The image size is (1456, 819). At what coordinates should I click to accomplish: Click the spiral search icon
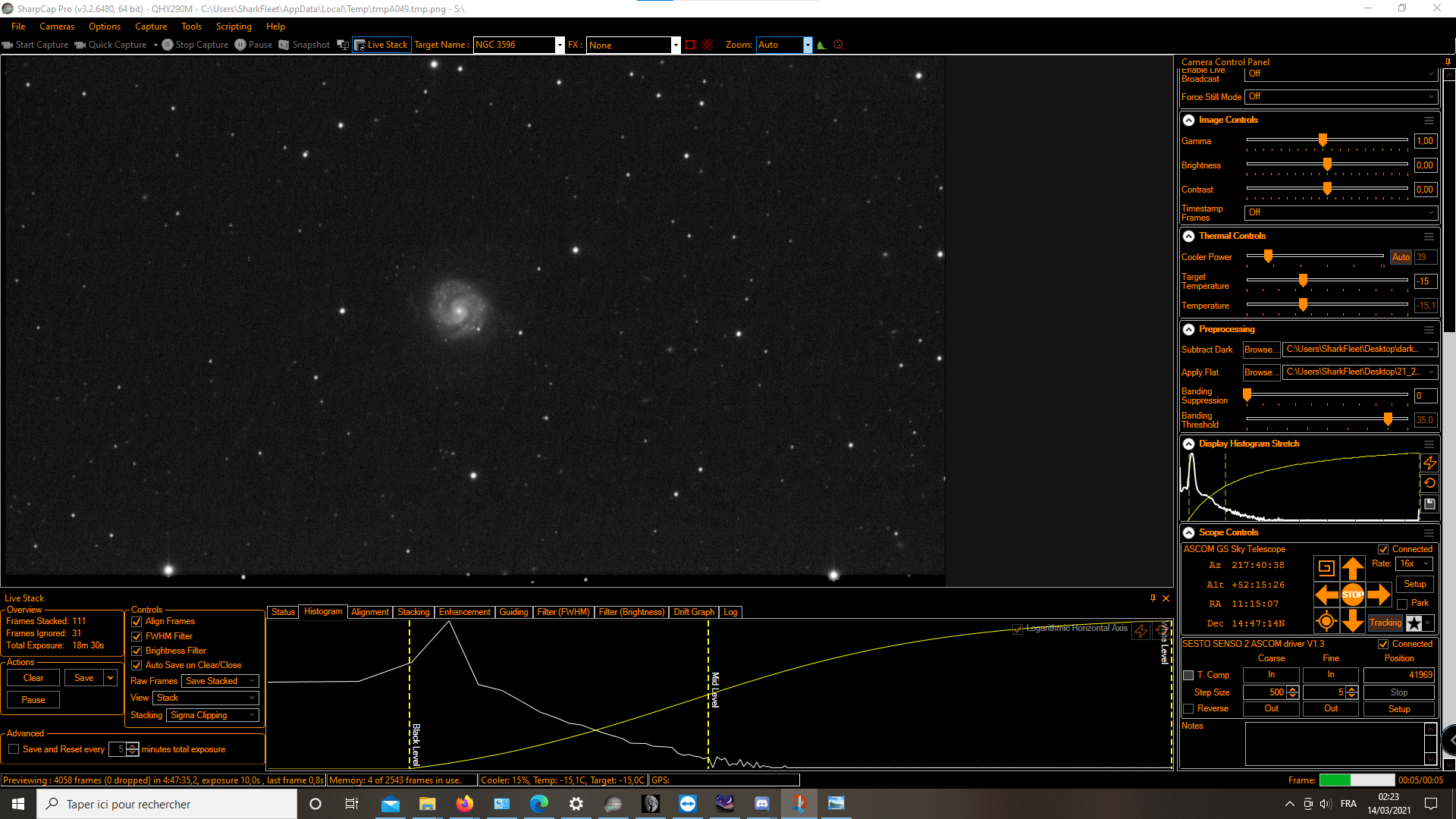tap(1326, 568)
